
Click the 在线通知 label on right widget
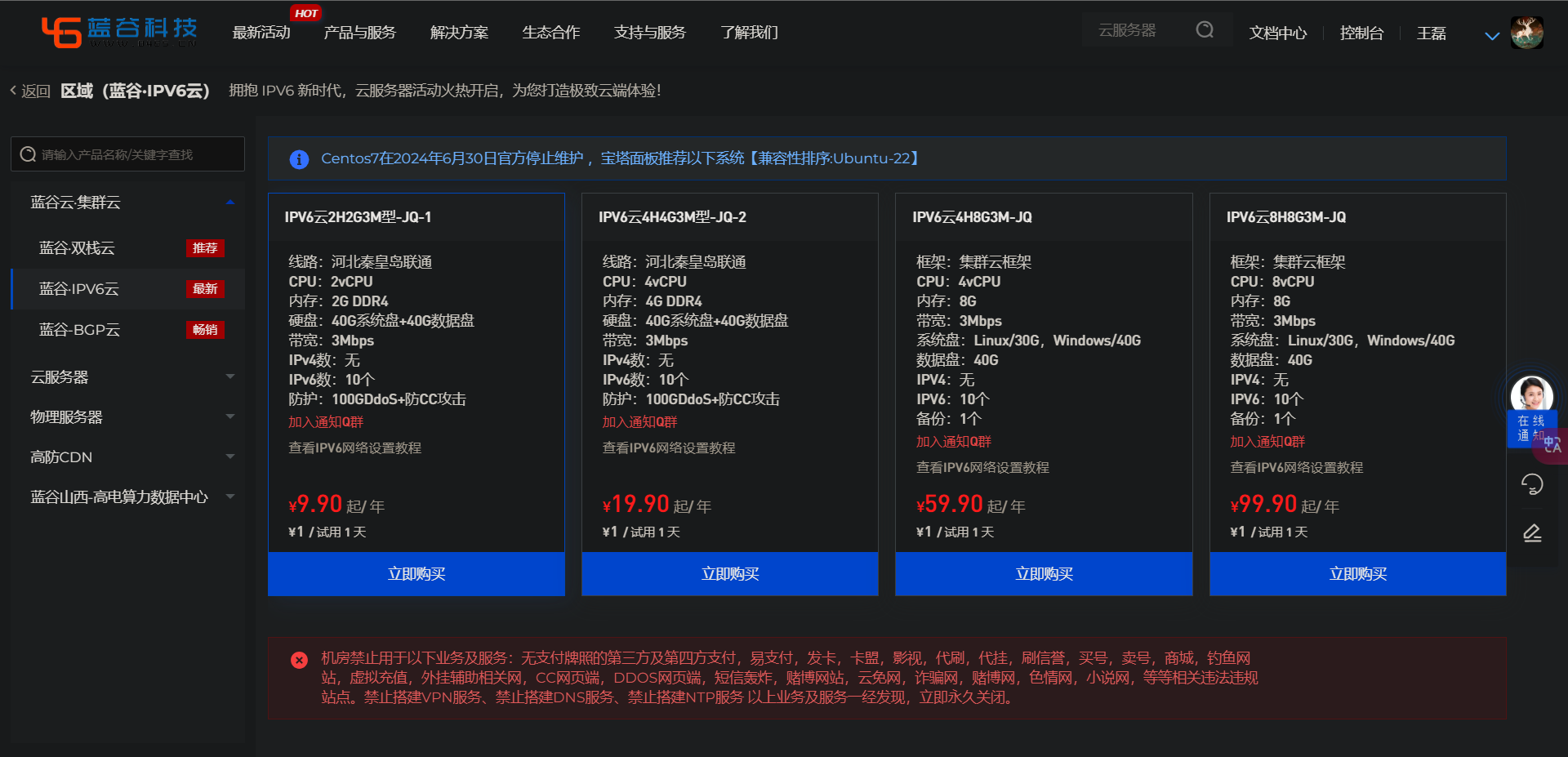(1531, 428)
